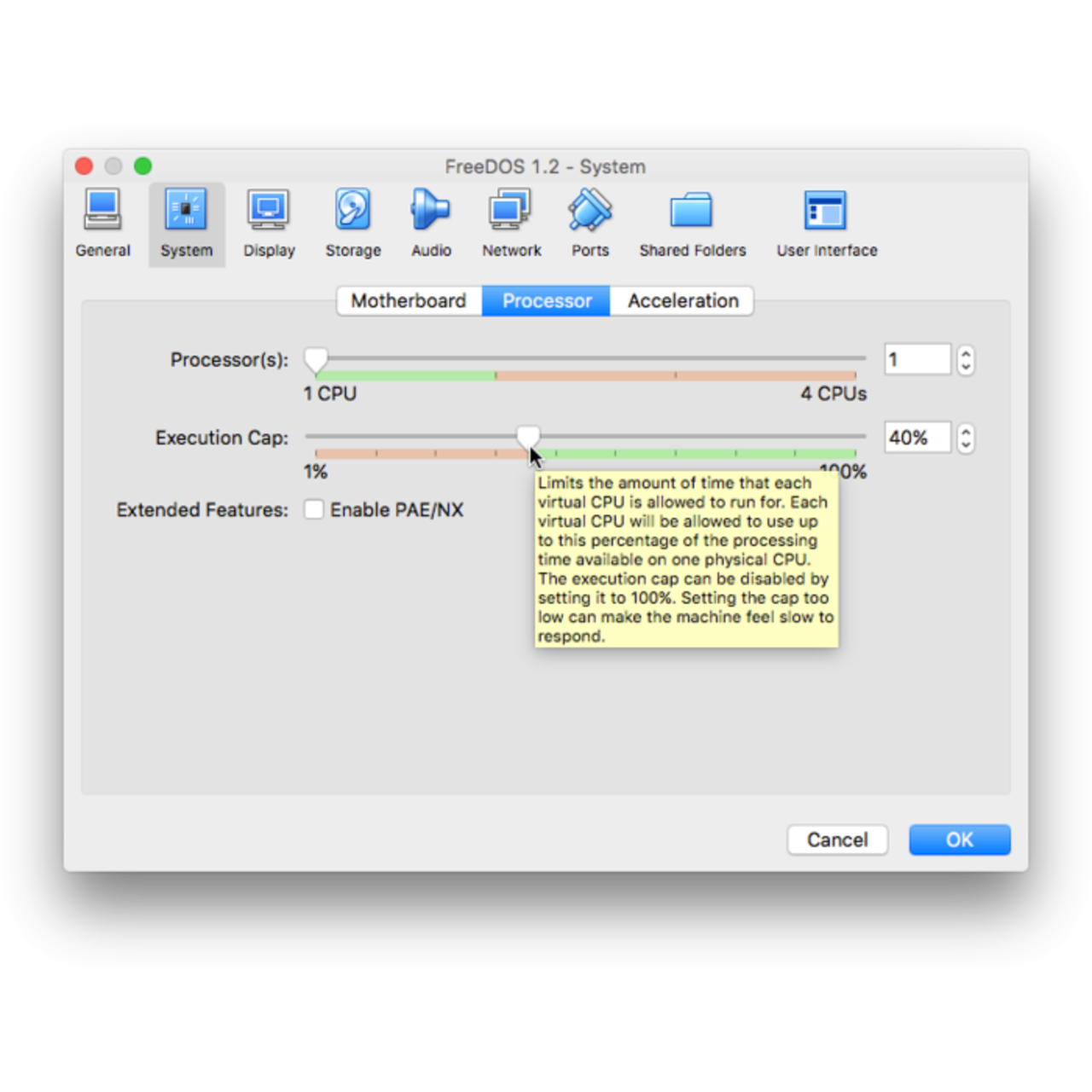Decrease the execution cap using its stepper
Screen dimensions: 1092x1092
pos(965,444)
